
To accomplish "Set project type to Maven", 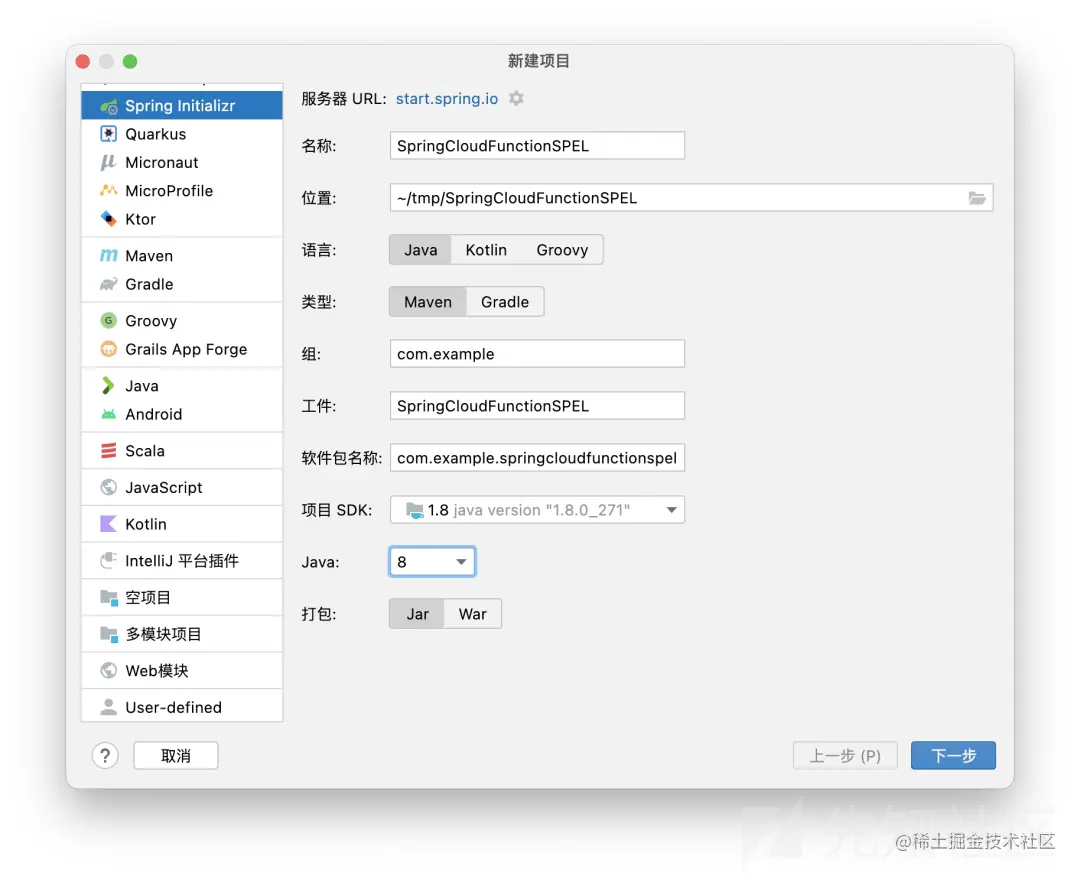I will pyautogui.click(x=428, y=302).
